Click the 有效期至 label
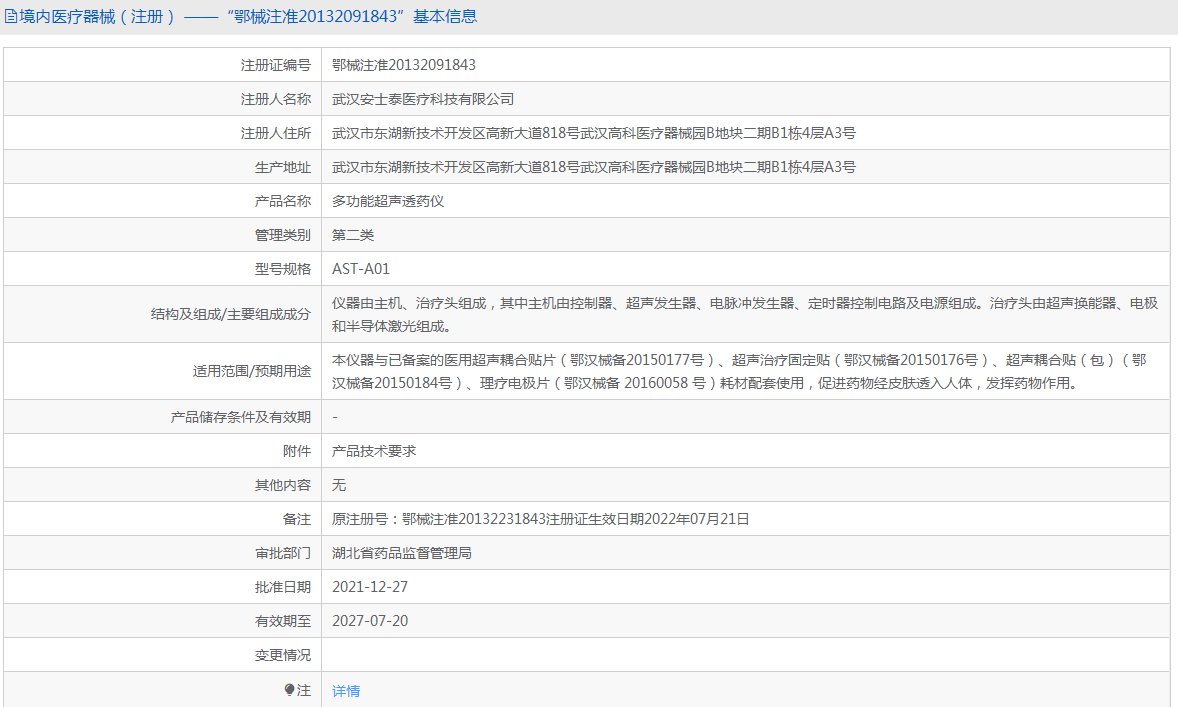 click(282, 621)
